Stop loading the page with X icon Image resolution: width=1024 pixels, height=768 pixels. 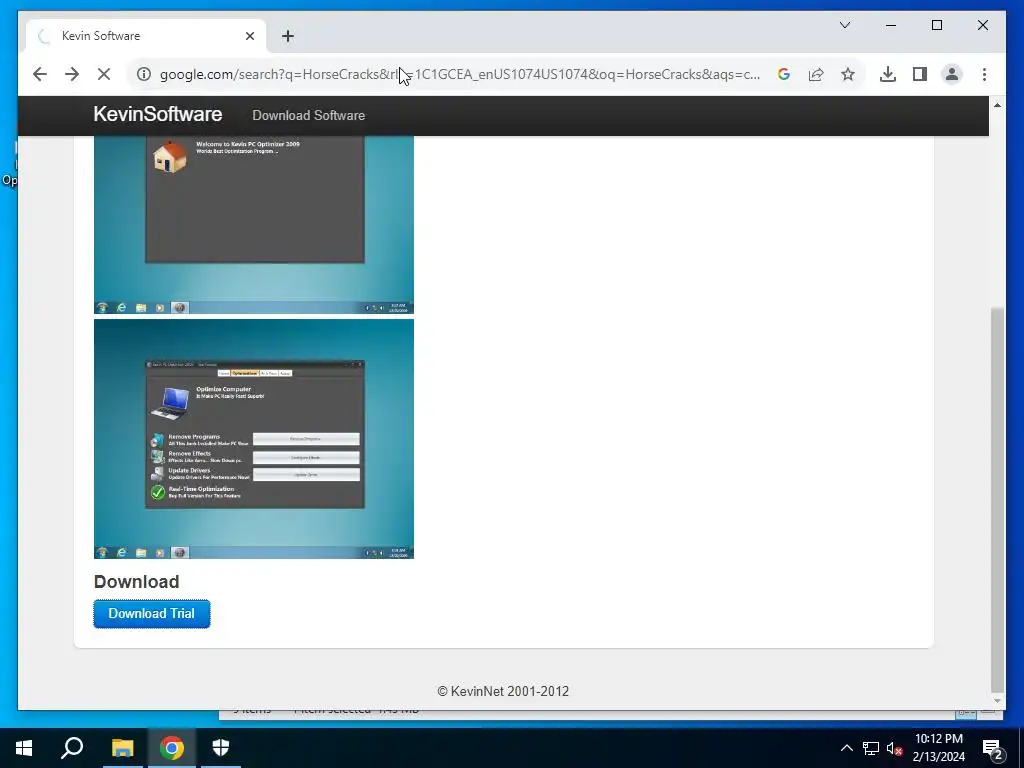[104, 74]
